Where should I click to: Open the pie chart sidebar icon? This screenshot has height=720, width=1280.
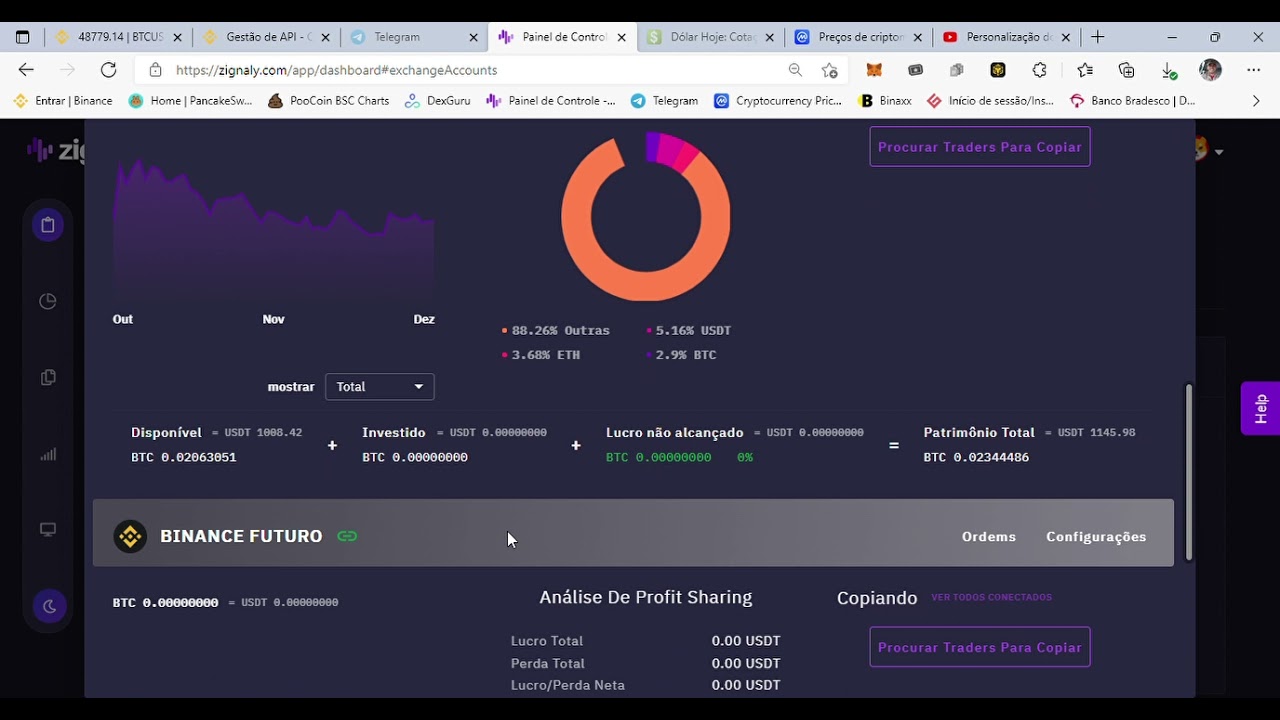(47, 301)
